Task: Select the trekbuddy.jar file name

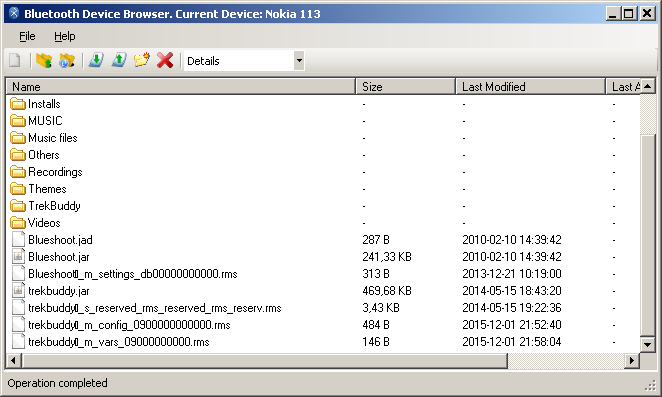Action: click(x=59, y=291)
